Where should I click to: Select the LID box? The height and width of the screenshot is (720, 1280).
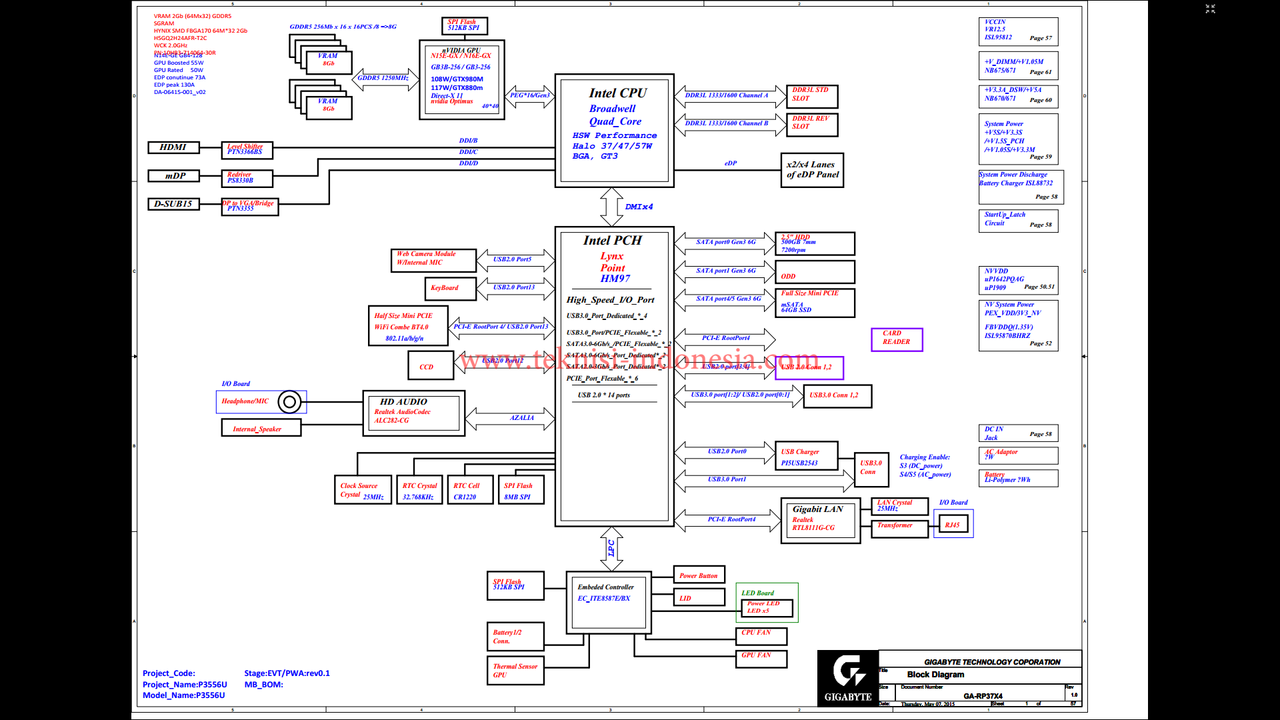(701, 598)
